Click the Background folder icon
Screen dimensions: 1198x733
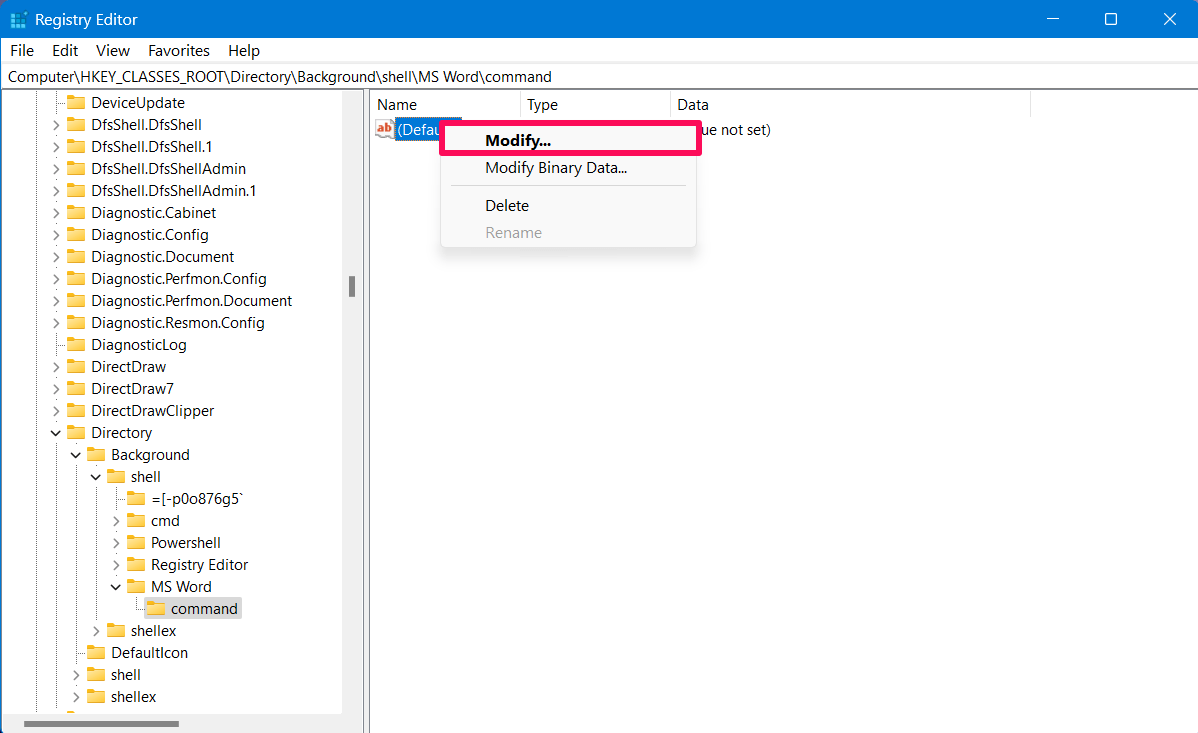[96, 455]
